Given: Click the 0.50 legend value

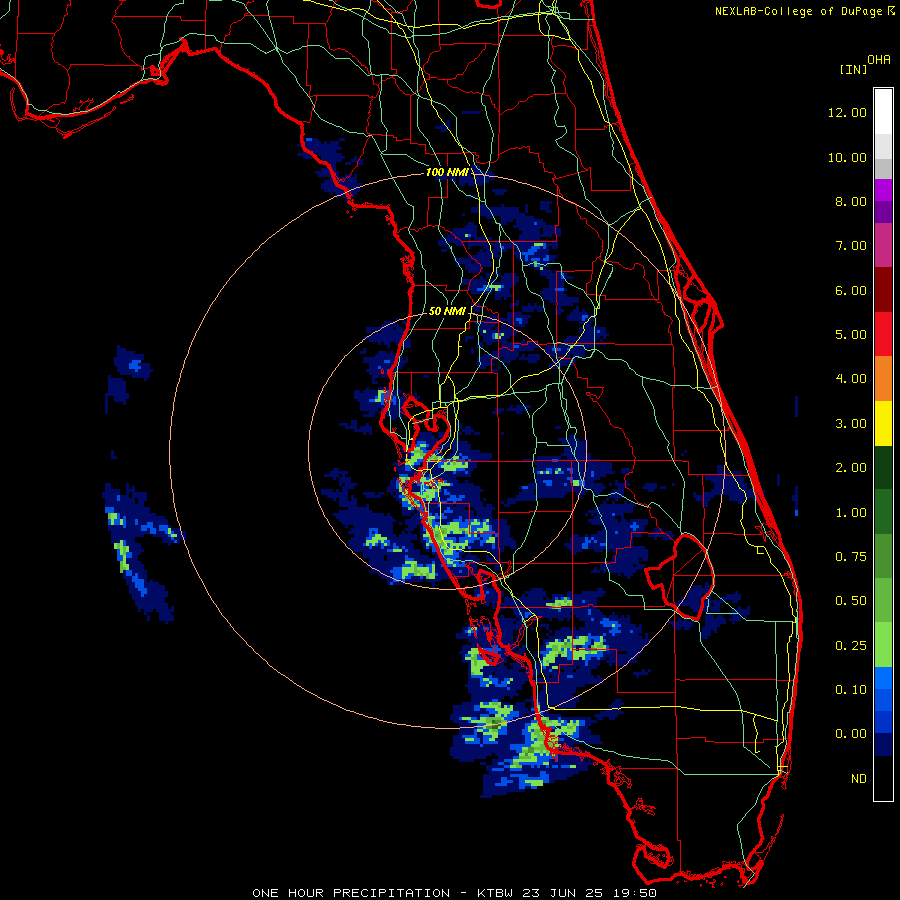Looking at the screenshot, I should click(851, 601).
